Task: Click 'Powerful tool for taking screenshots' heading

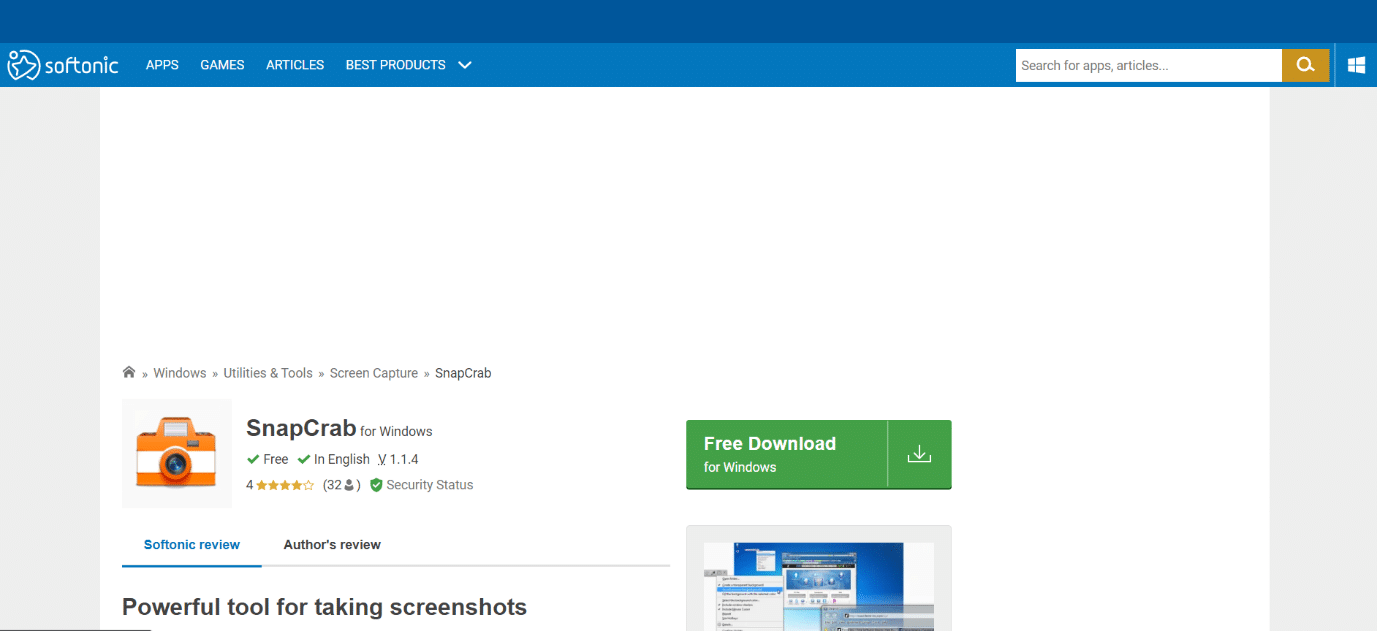Action: [x=324, y=607]
